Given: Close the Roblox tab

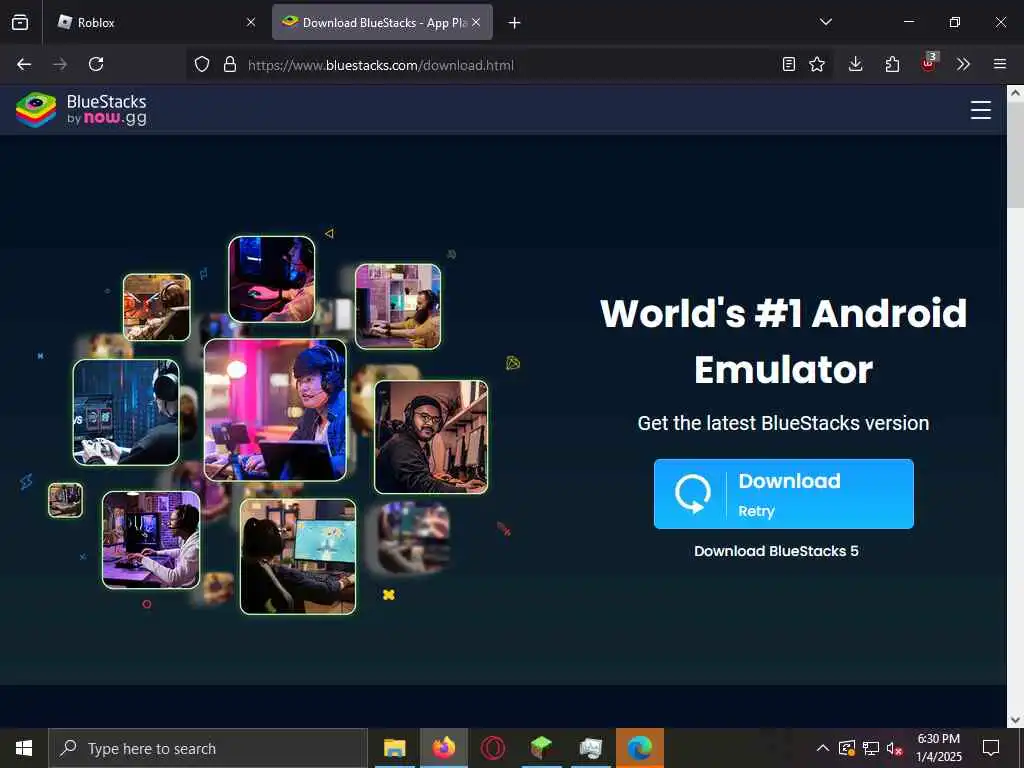Looking at the screenshot, I should pos(251,22).
